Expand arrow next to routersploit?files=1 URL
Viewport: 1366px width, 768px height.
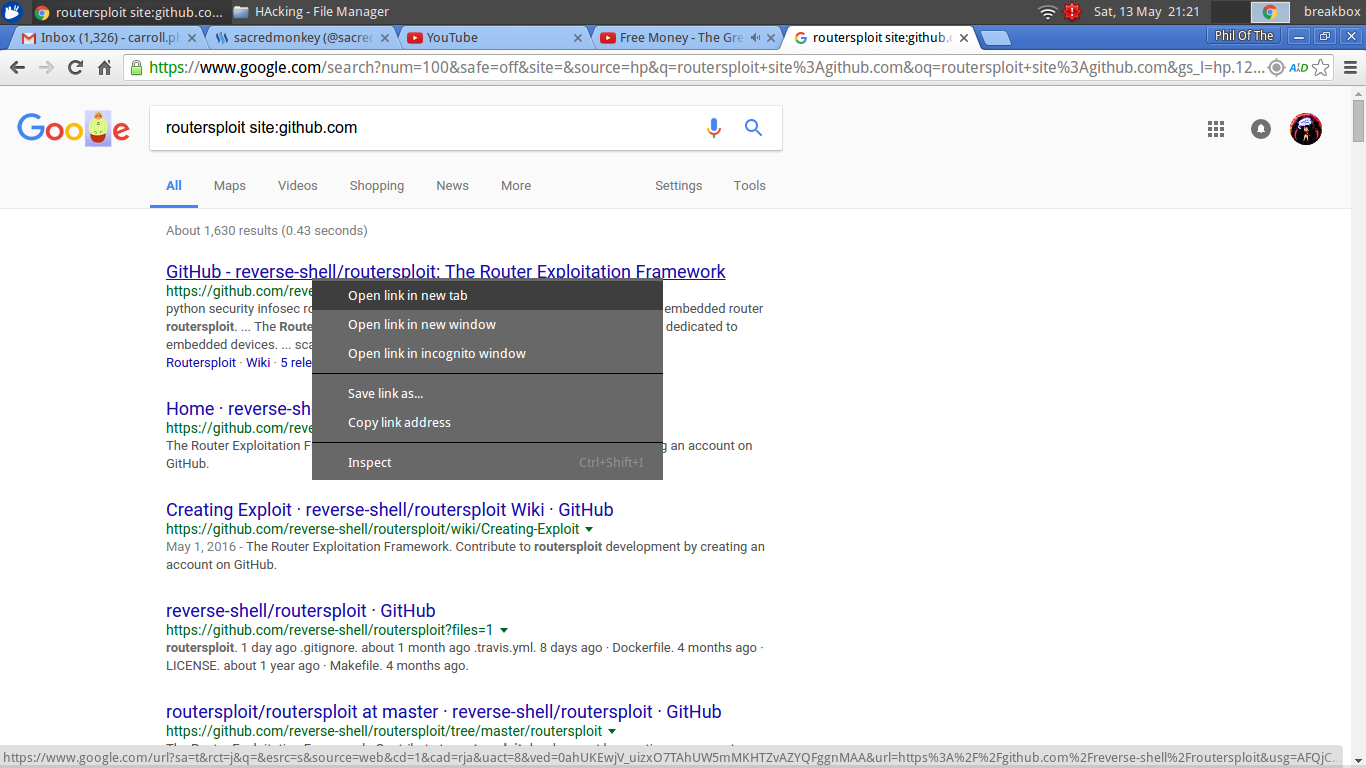(504, 630)
